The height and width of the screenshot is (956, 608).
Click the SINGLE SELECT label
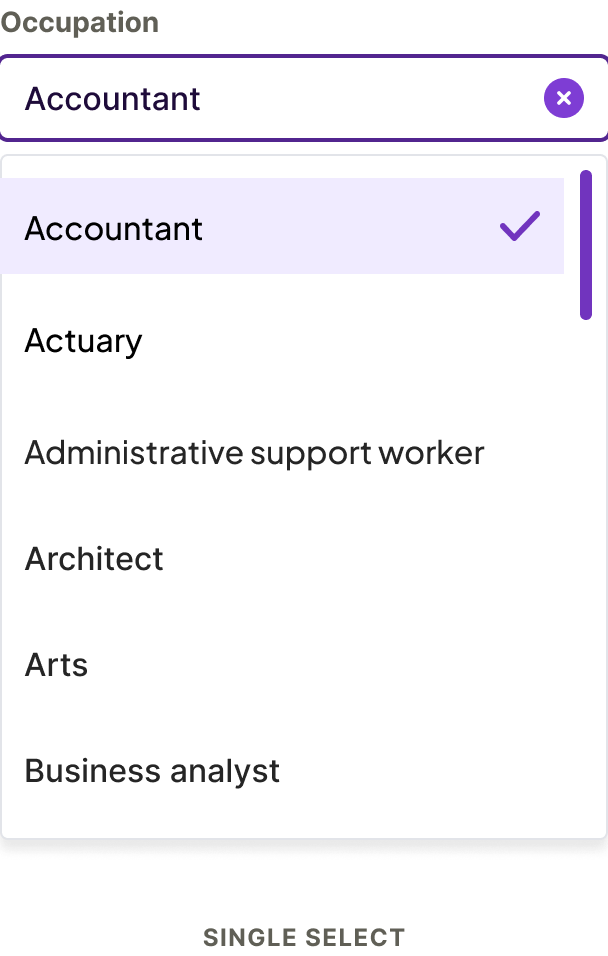304,937
